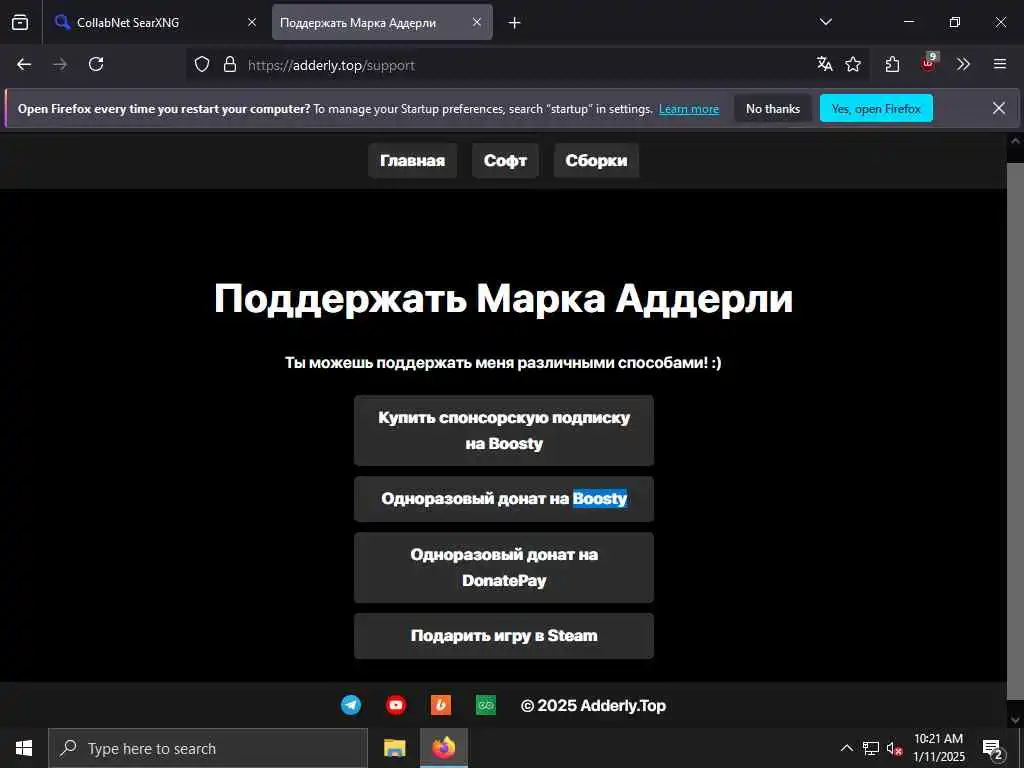Viewport: 1024px width, 768px height.
Task: Click the Поддержать Марка Аддерли heading
Action: click(x=504, y=298)
